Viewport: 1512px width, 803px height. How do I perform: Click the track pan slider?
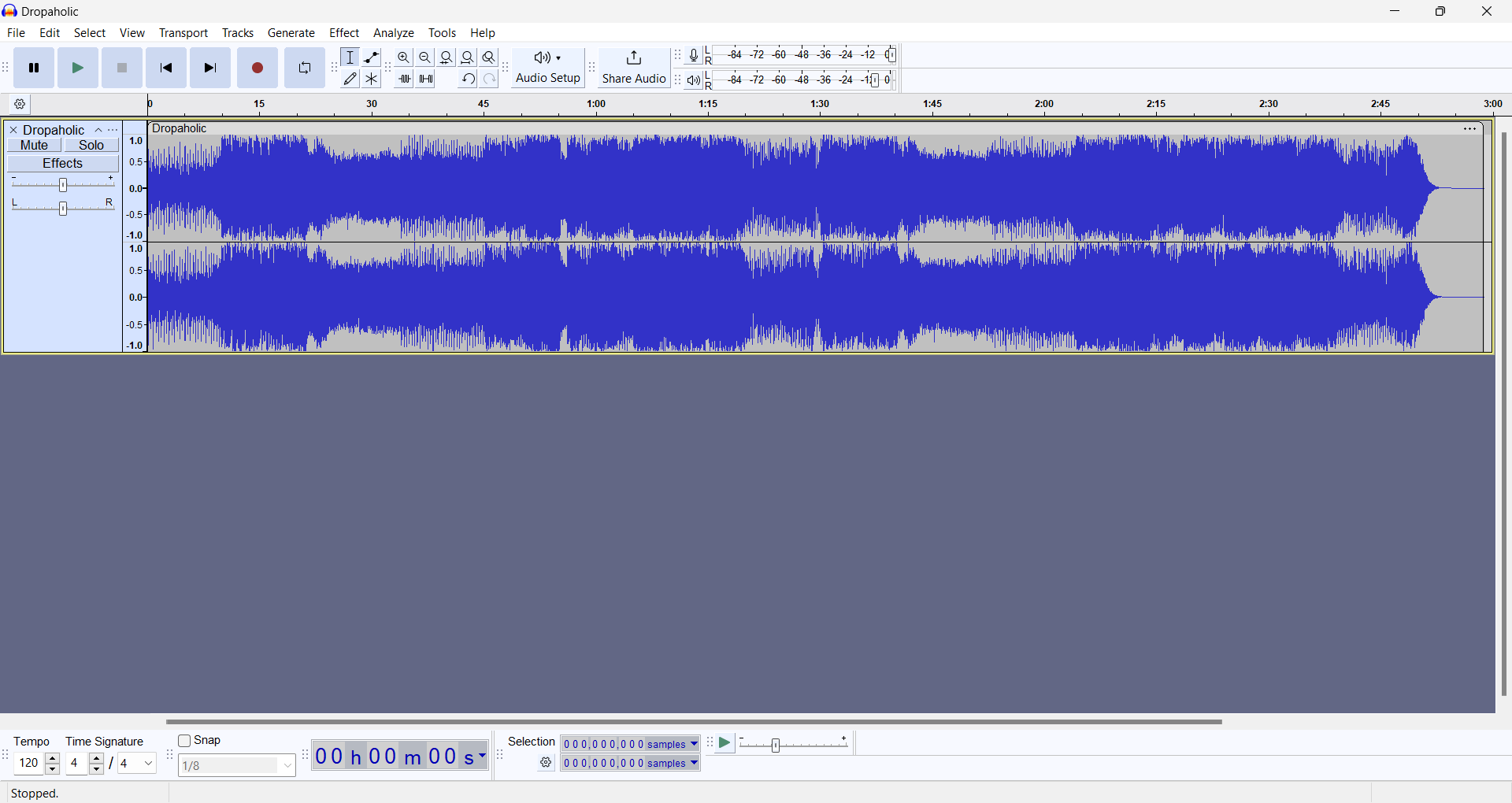point(63,208)
